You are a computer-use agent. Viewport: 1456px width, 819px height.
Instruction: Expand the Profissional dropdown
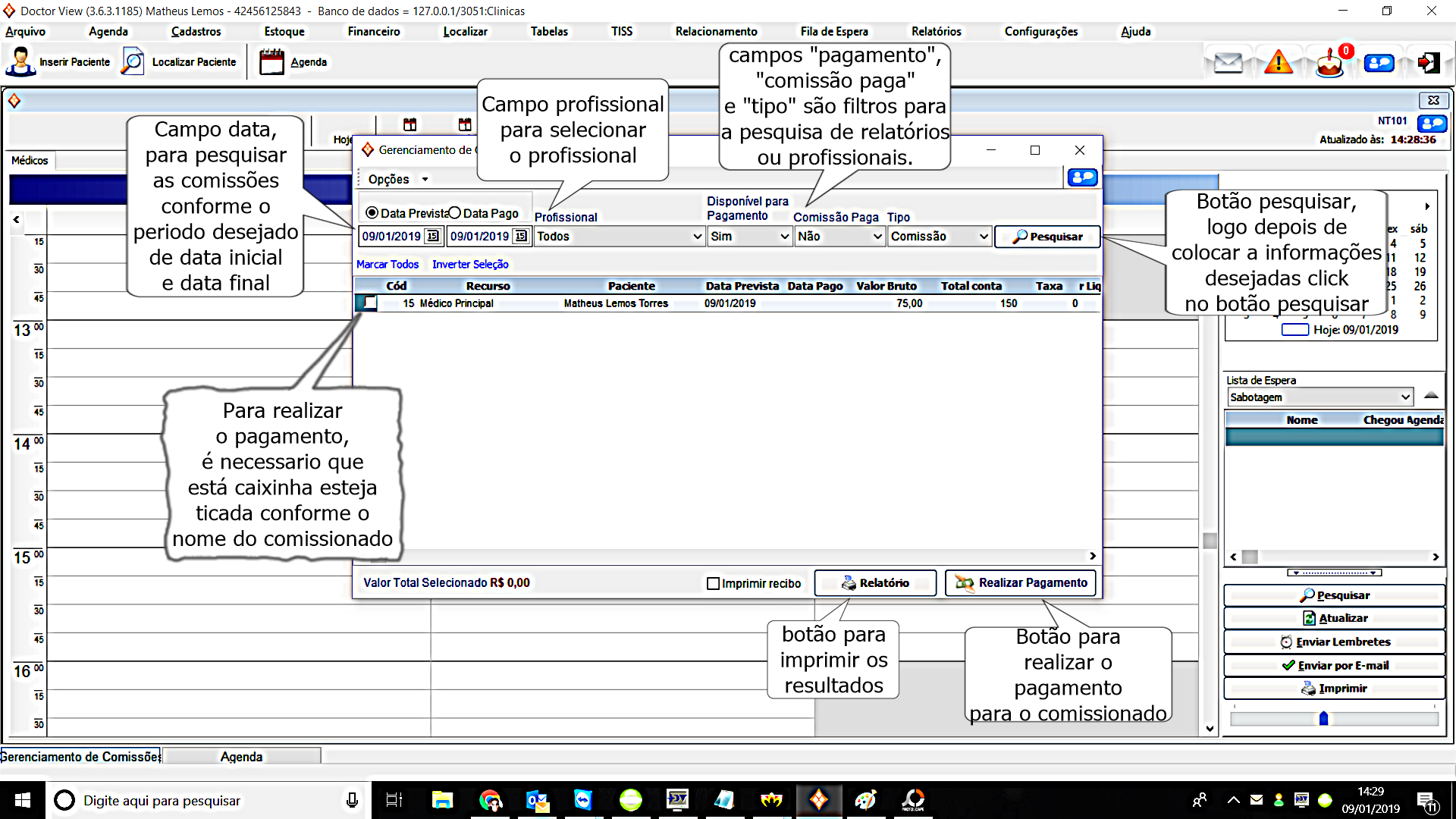pyautogui.click(x=697, y=237)
